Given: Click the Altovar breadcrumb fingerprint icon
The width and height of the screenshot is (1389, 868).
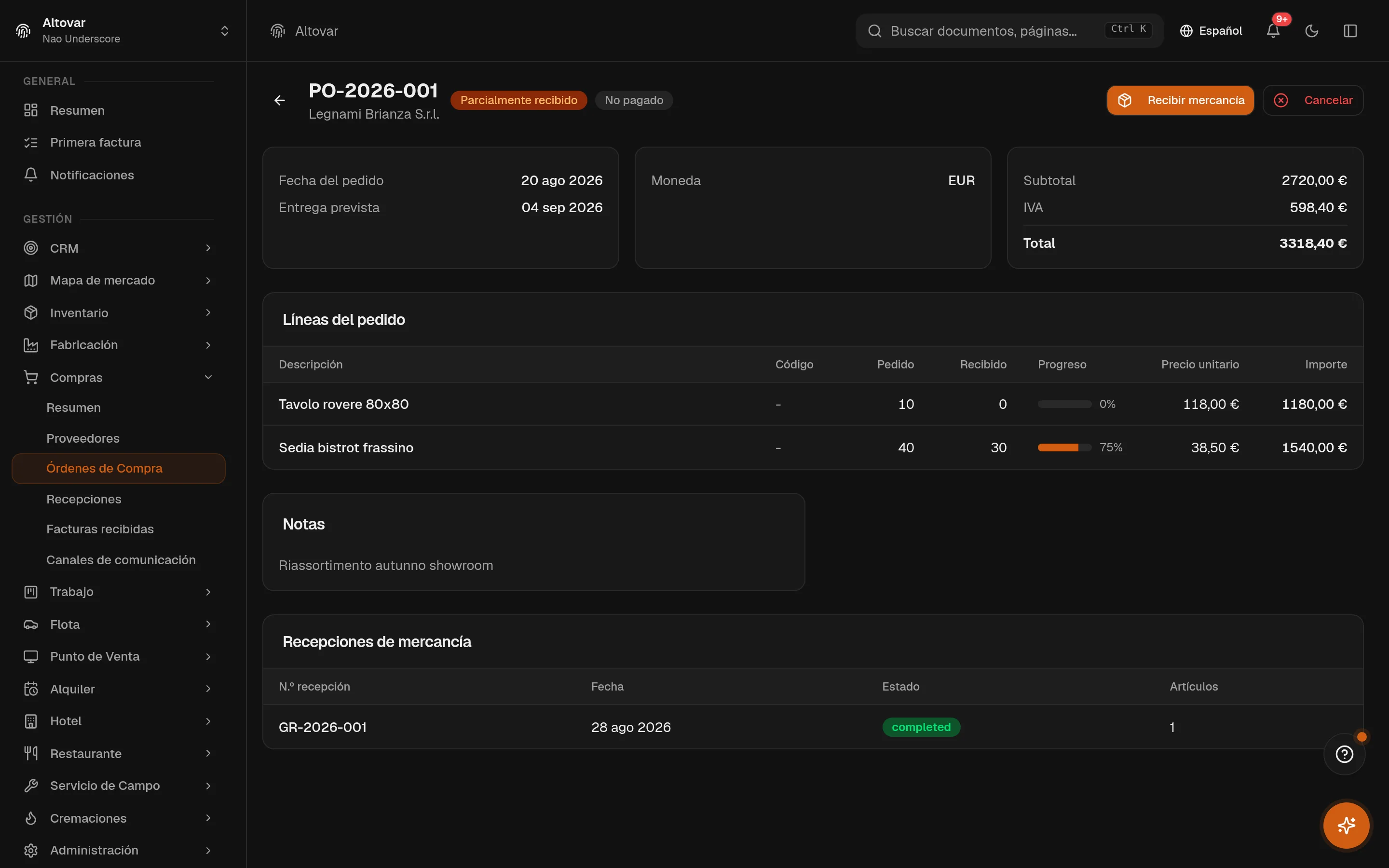Looking at the screenshot, I should point(278,31).
